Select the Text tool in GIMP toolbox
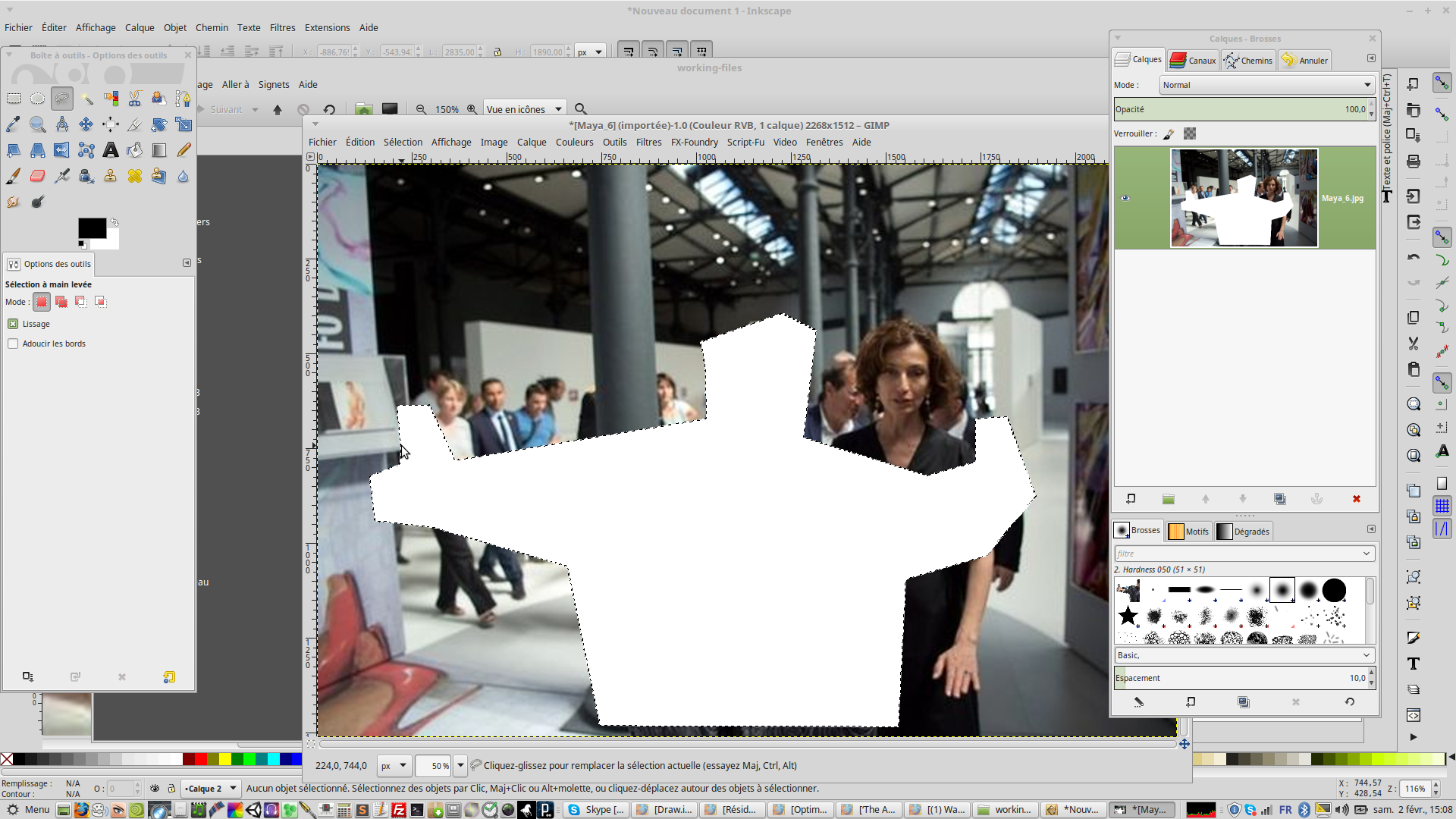This screenshot has width=1456, height=819. 111,150
